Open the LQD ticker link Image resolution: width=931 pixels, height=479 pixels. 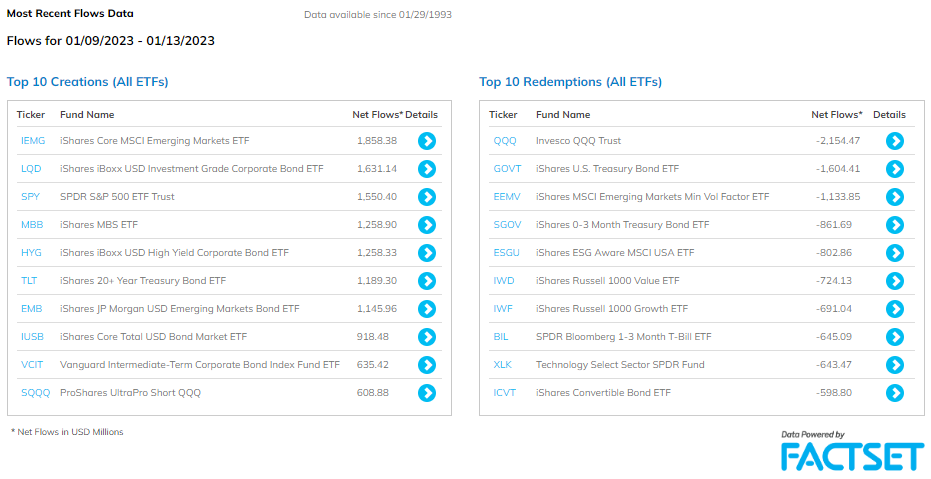coord(31,169)
